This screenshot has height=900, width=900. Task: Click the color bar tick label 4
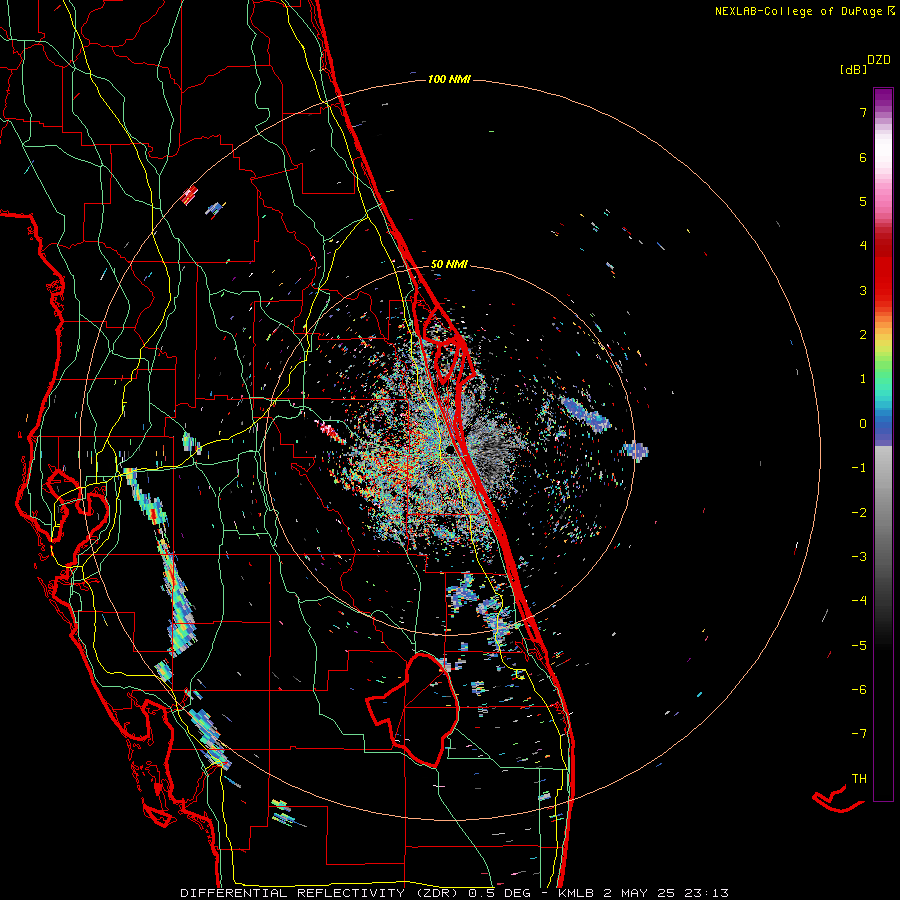(x=863, y=246)
